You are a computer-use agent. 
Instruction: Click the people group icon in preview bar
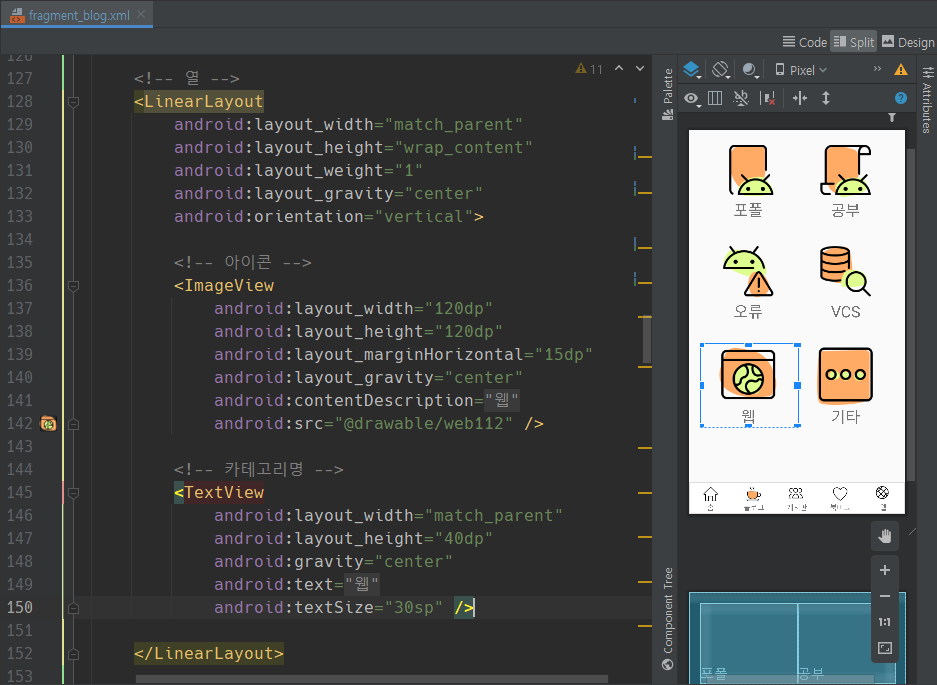coord(796,494)
